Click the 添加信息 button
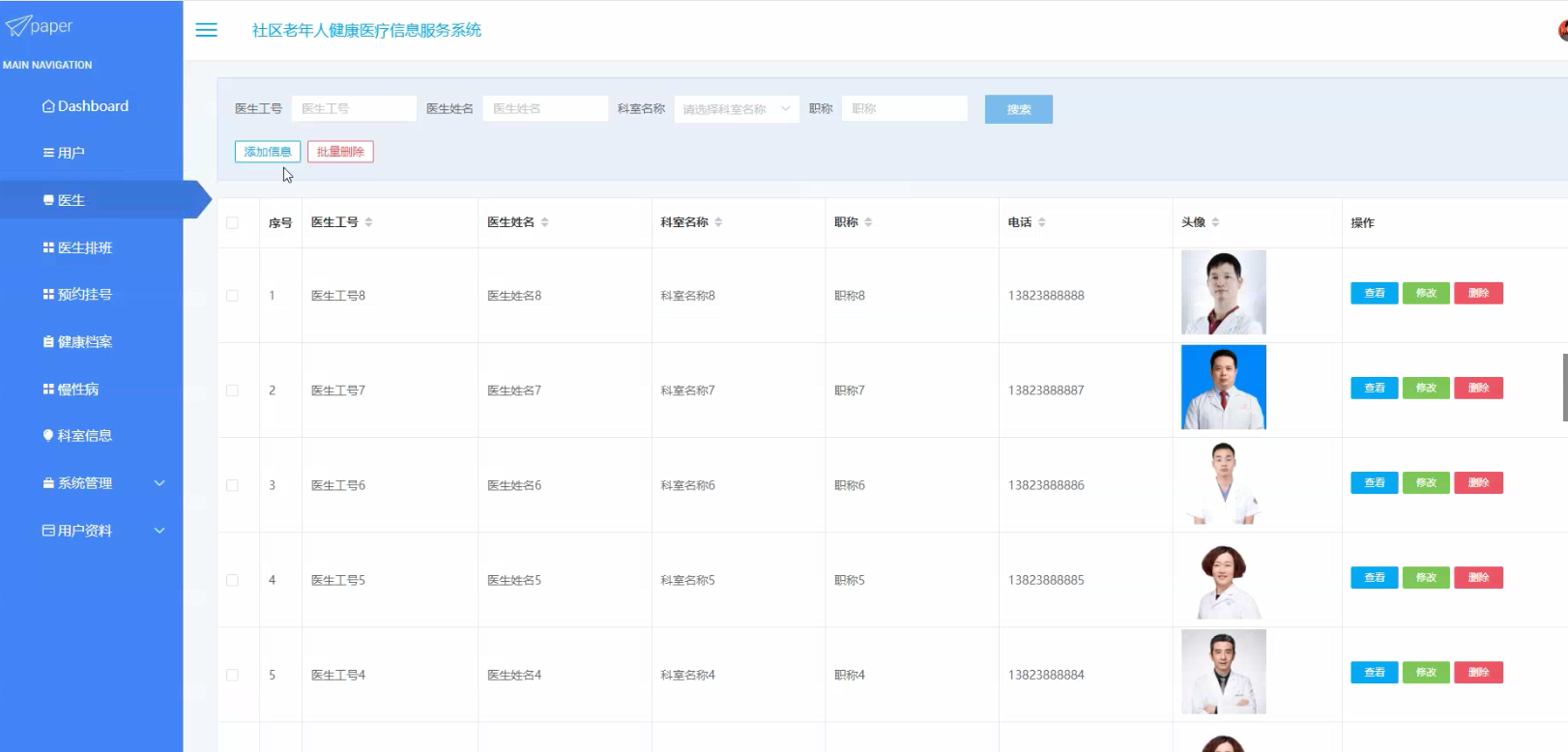This screenshot has width=1568, height=752. point(268,152)
